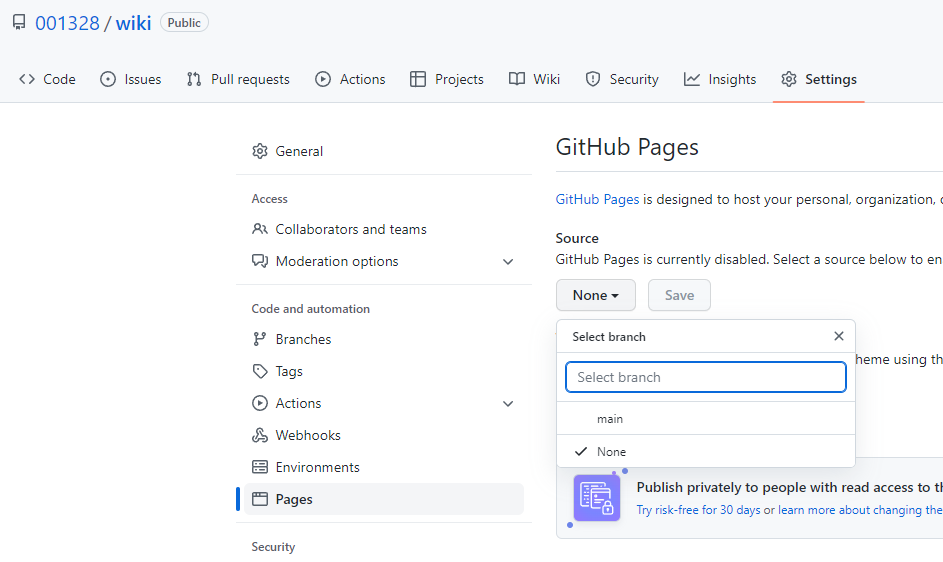Open Actions settings in sidebar
Viewport: 943px width, 562px height.
tap(384, 403)
